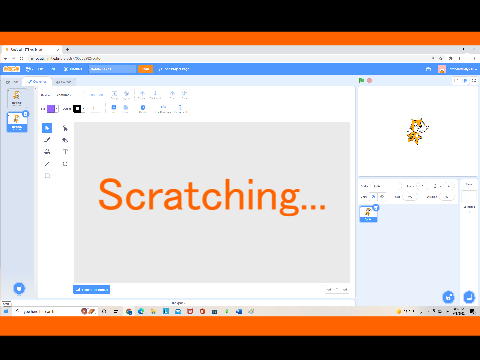Send selection to Back
Image resolution: width=480 pixels, height=360 pixels.
(x=184, y=95)
